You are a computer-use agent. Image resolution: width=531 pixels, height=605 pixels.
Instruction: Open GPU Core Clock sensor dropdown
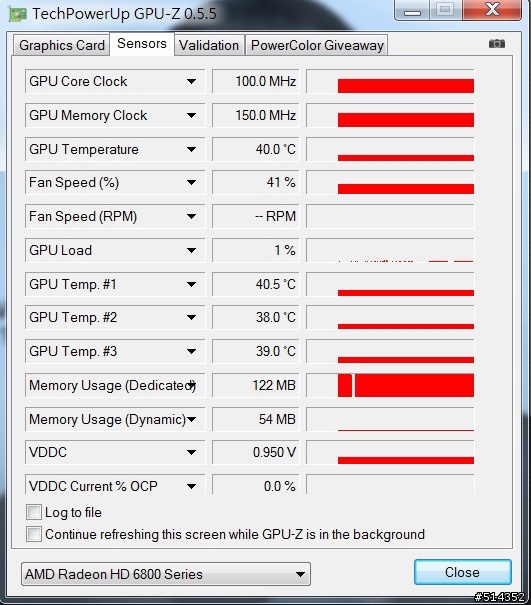(191, 81)
